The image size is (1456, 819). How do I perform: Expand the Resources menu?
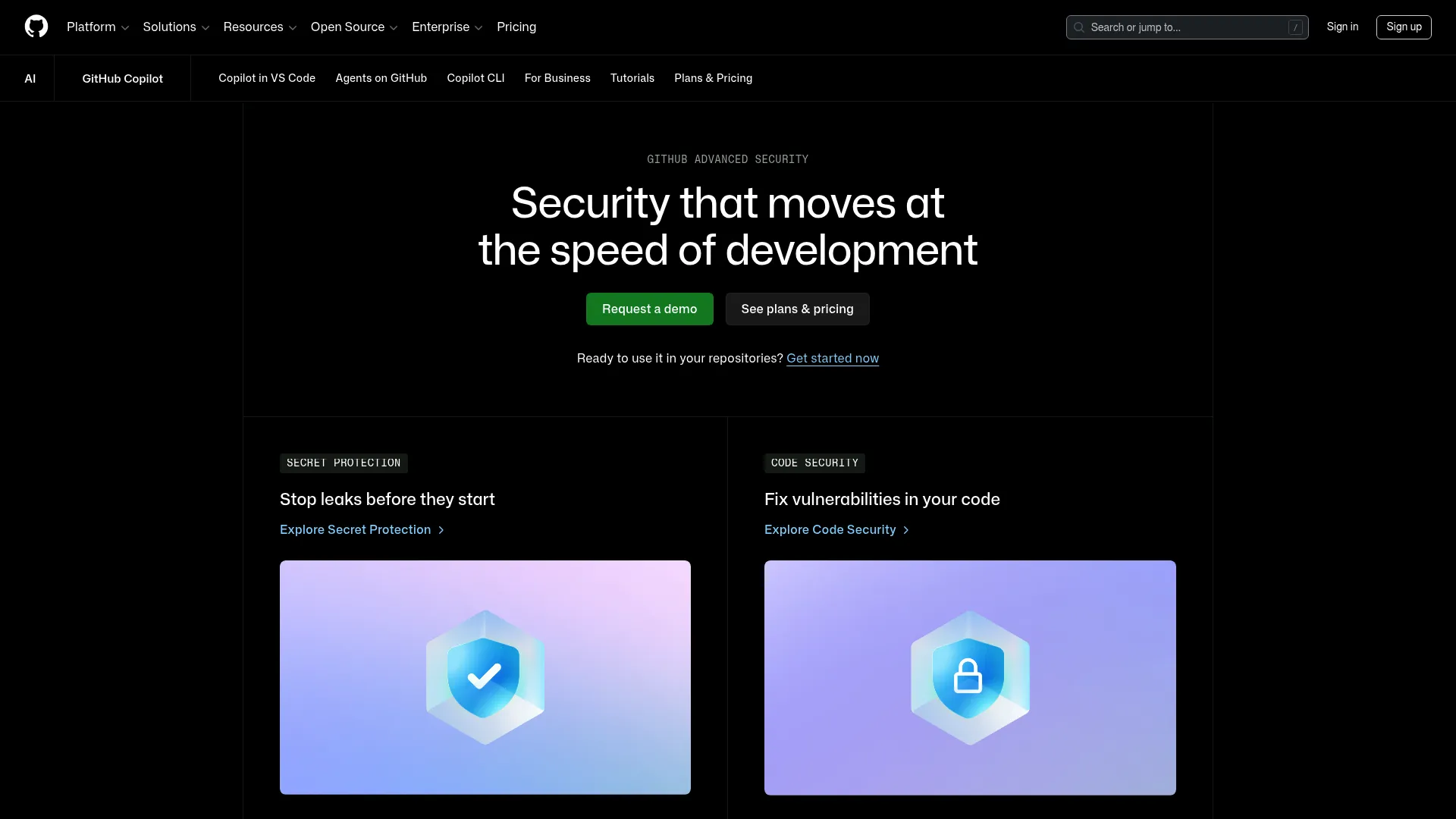point(260,27)
